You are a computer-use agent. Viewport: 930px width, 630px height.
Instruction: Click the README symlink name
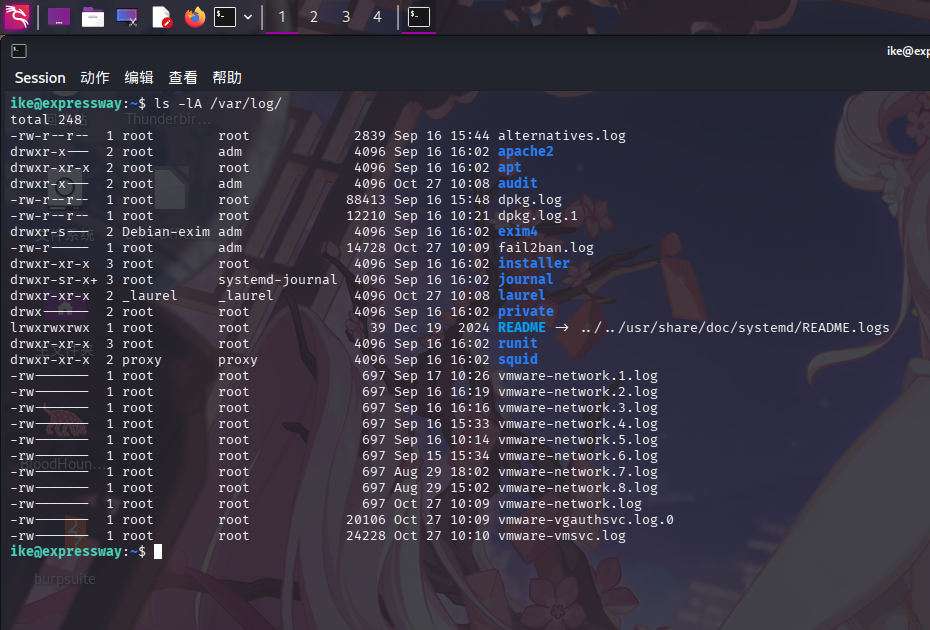[x=521, y=327]
